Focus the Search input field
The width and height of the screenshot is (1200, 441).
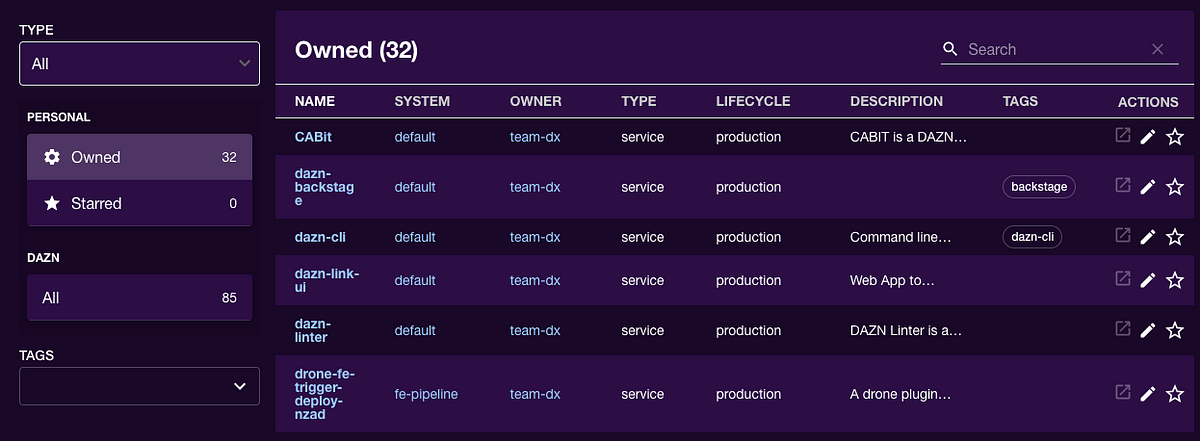click(1055, 49)
